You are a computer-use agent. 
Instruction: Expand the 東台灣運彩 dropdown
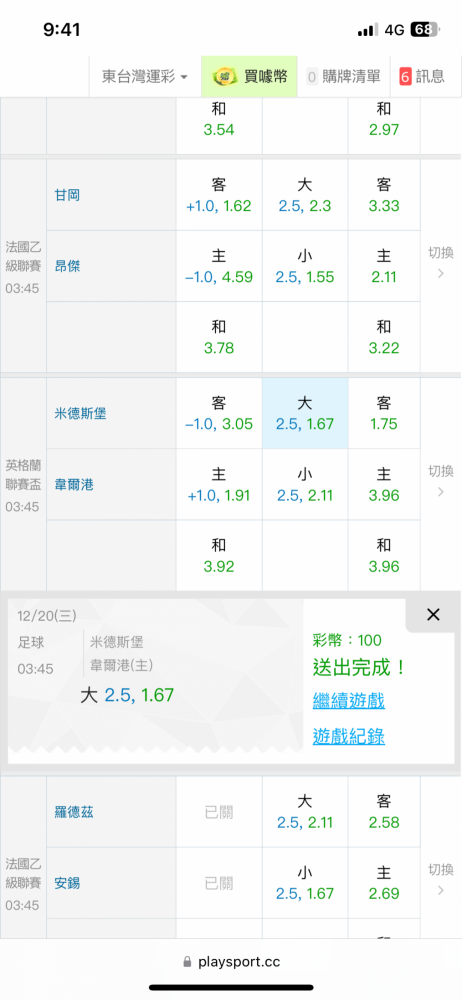pos(145,77)
